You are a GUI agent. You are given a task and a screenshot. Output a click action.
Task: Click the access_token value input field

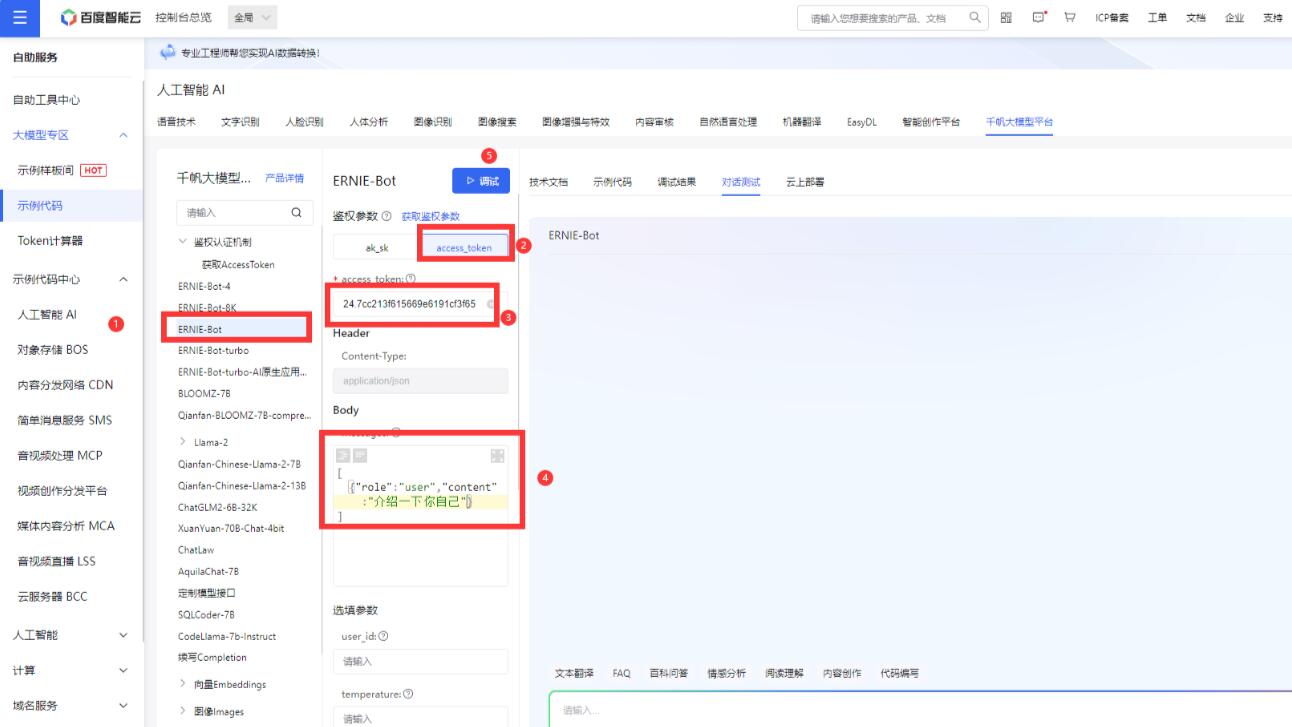pos(418,304)
